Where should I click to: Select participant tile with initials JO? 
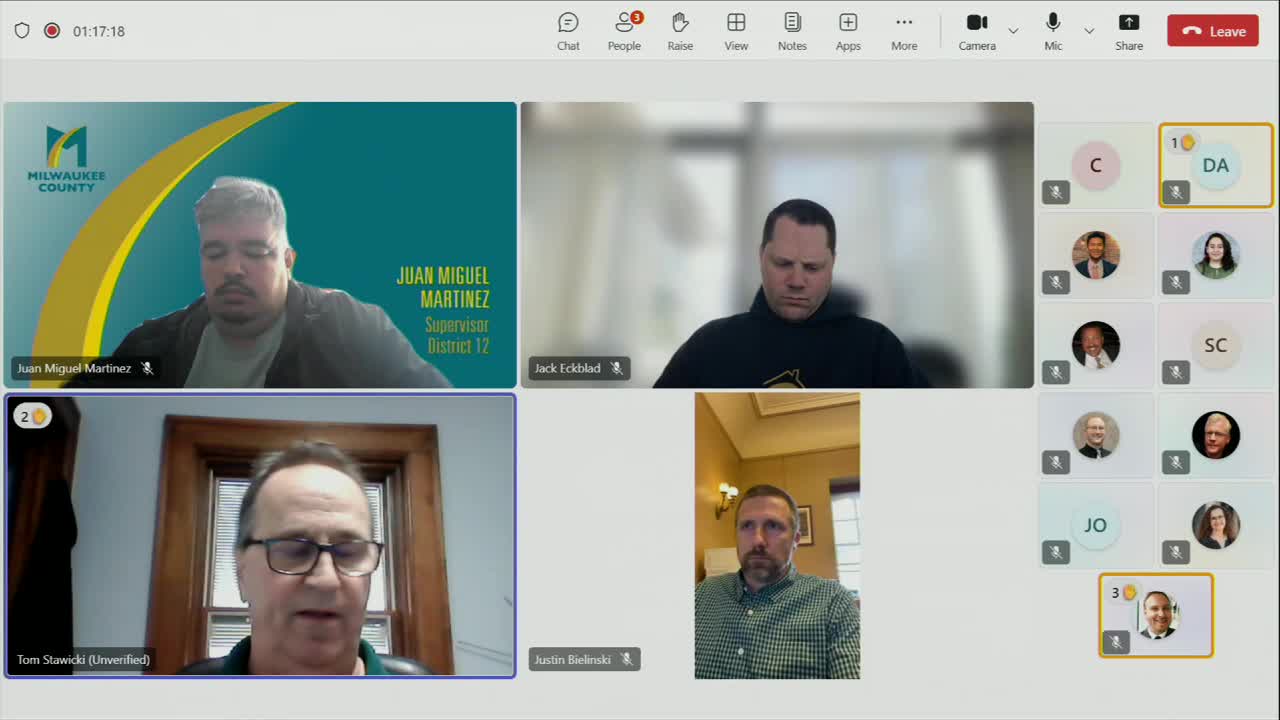click(1096, 525)
